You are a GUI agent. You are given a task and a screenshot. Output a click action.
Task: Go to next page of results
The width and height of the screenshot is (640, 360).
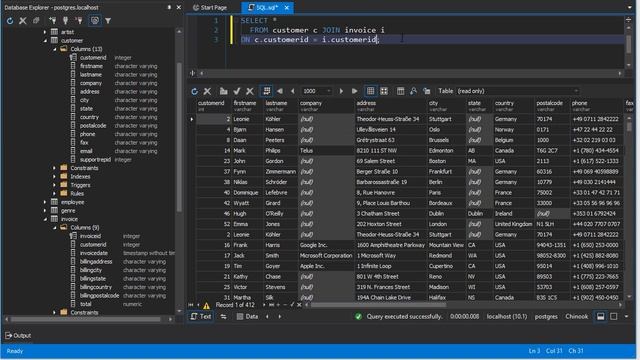(x=341, y=91)
